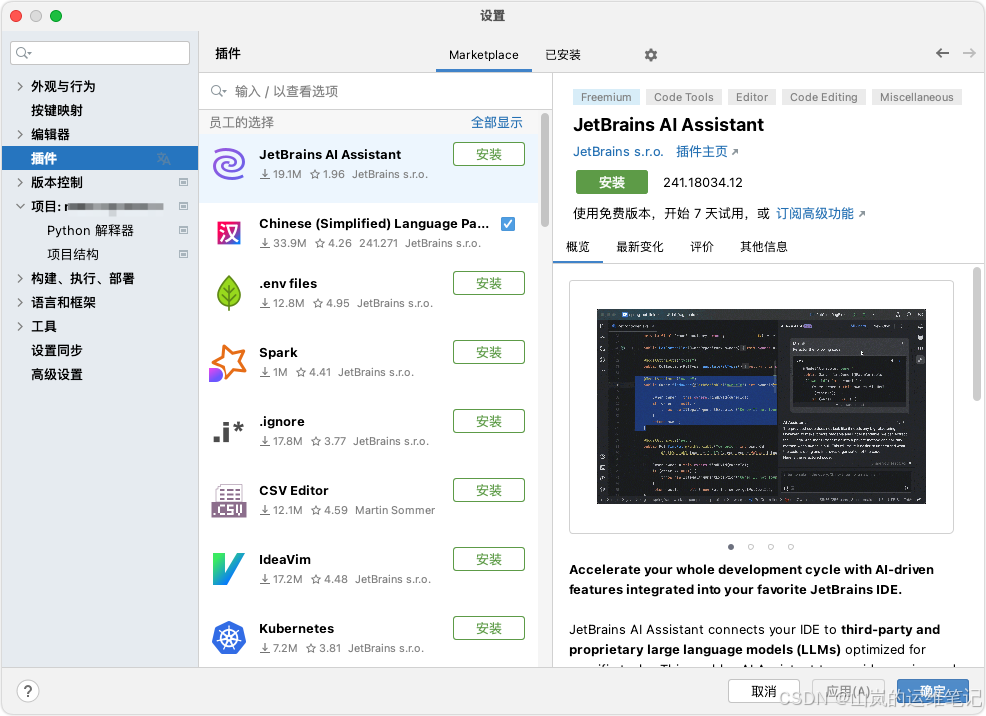986x716 pixels.
Task: Expand the 编辑器 section
Action: [20, 134]
